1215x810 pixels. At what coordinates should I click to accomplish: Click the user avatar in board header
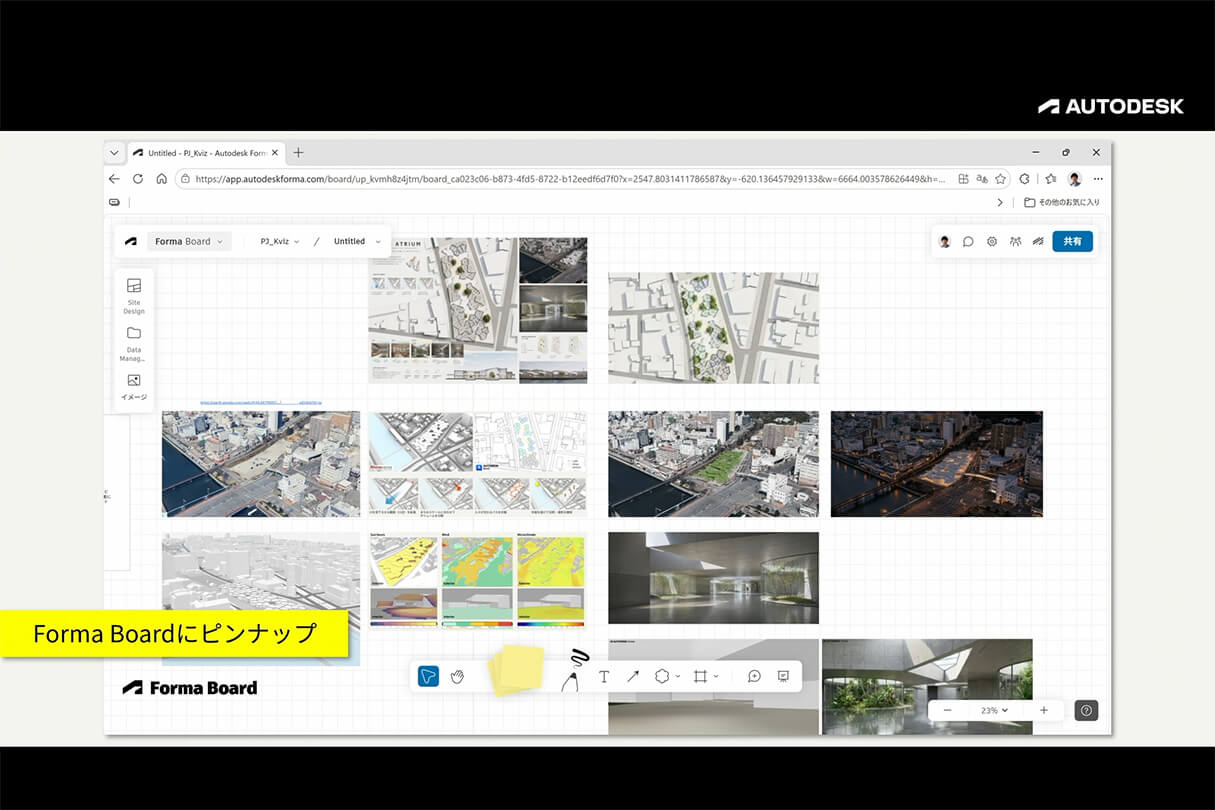[944, 241]
